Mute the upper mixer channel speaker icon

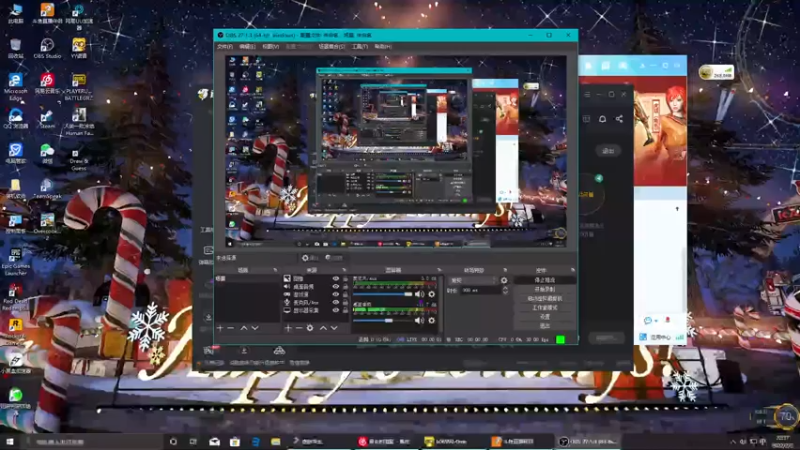[x=419, y=294]
